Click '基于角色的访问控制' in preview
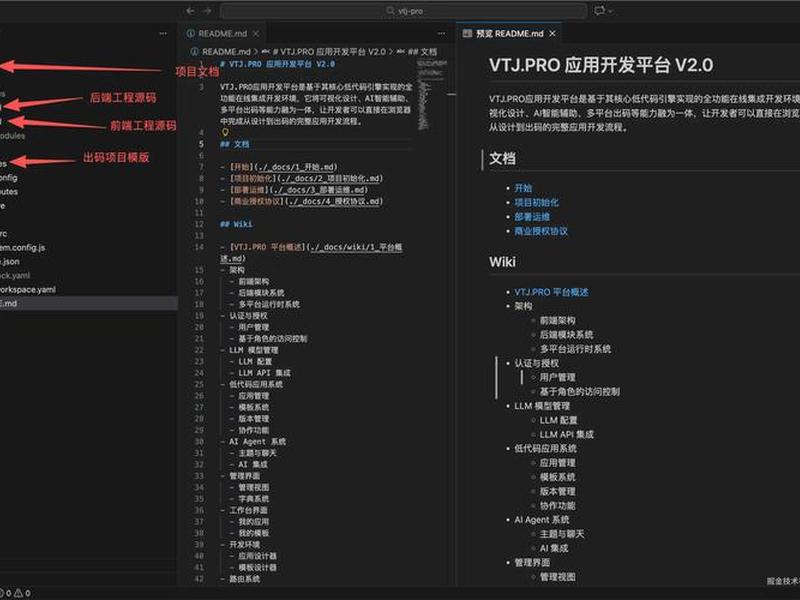 [x=580, y=391]
